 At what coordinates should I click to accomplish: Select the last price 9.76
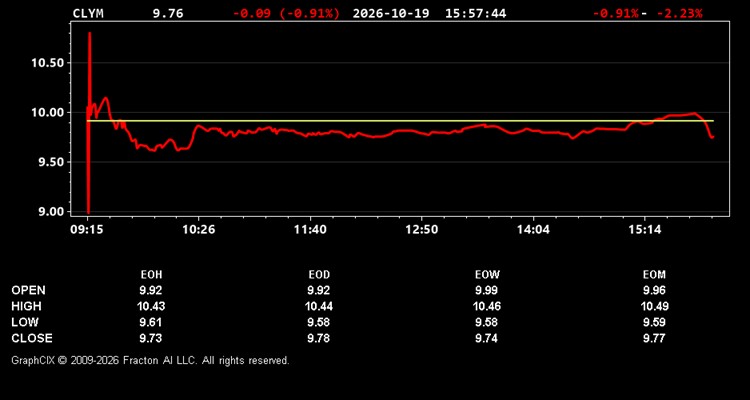168,13
